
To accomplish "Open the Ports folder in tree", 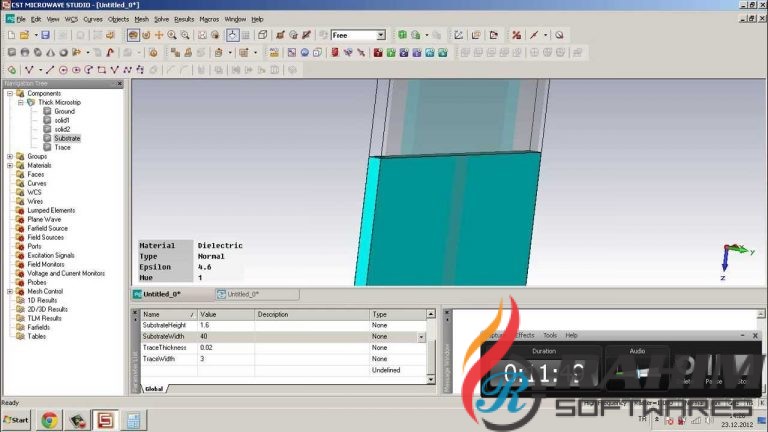I will tap(34, 246).
